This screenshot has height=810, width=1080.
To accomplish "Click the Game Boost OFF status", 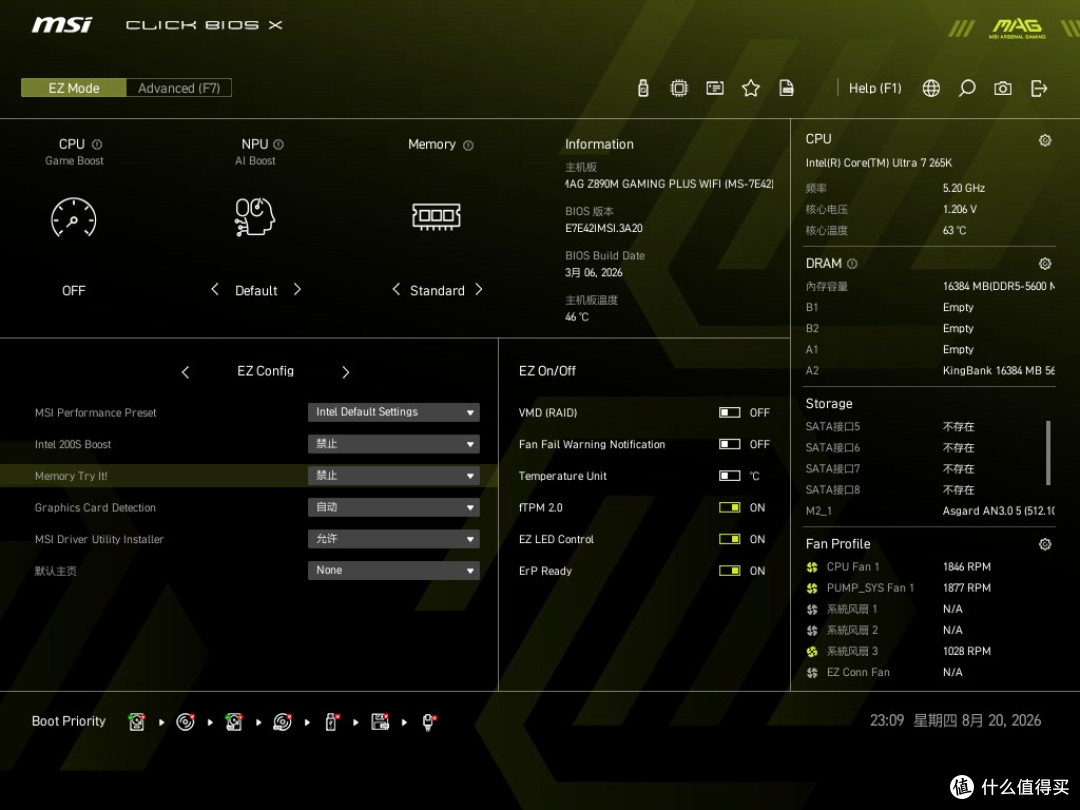I will (x=74, y=291).
